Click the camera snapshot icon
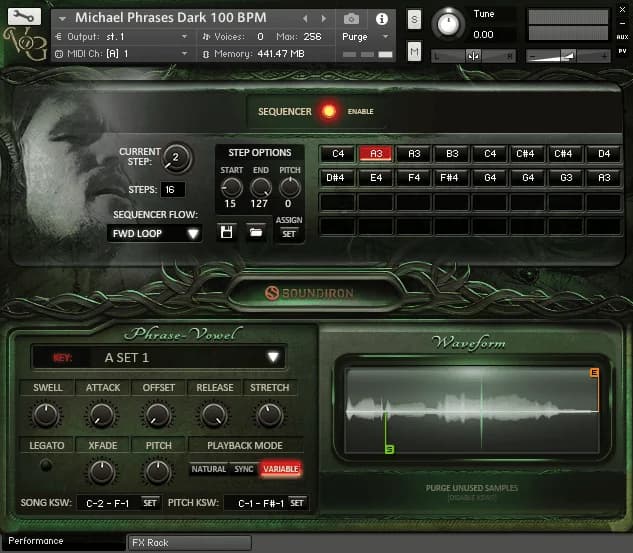Viewport: 633px width, 553px height. coord(351,19)
